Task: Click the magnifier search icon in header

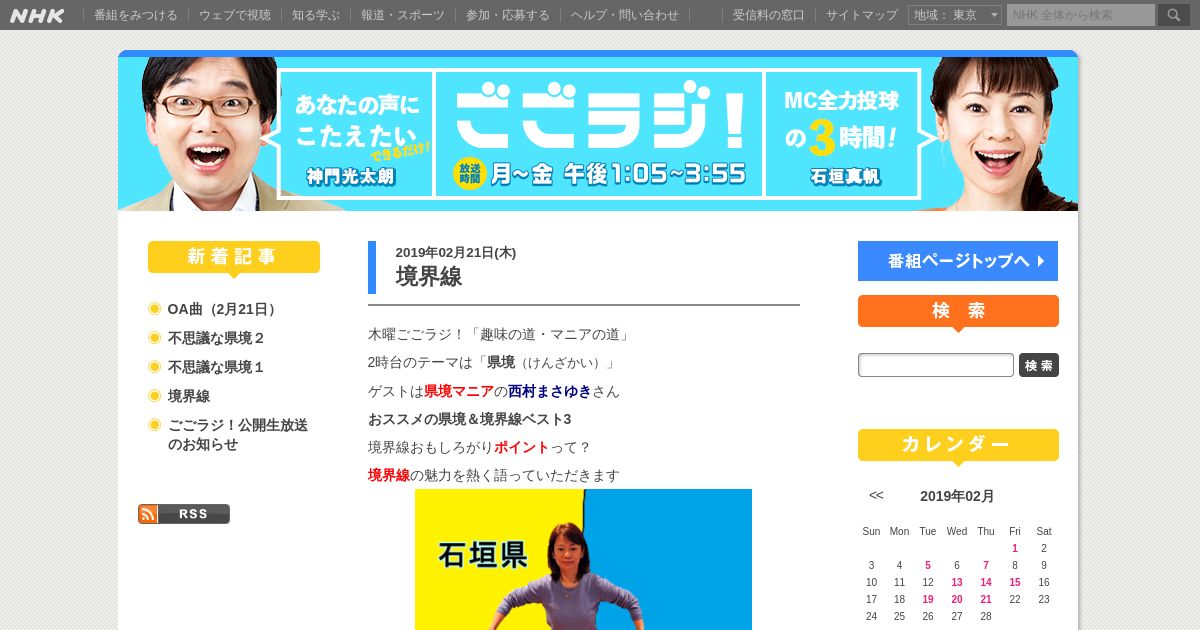Action: pyautogui.click(x=1175, y=15)
